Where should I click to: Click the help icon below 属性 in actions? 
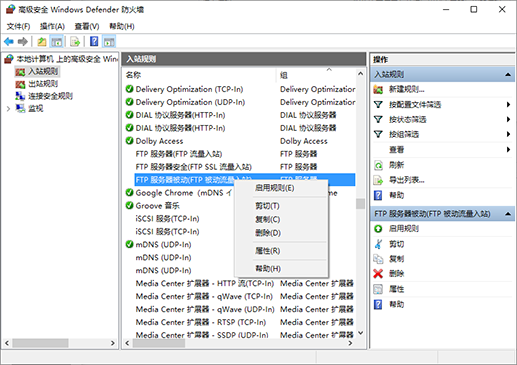pyautogui.click(x=378, y=304)
